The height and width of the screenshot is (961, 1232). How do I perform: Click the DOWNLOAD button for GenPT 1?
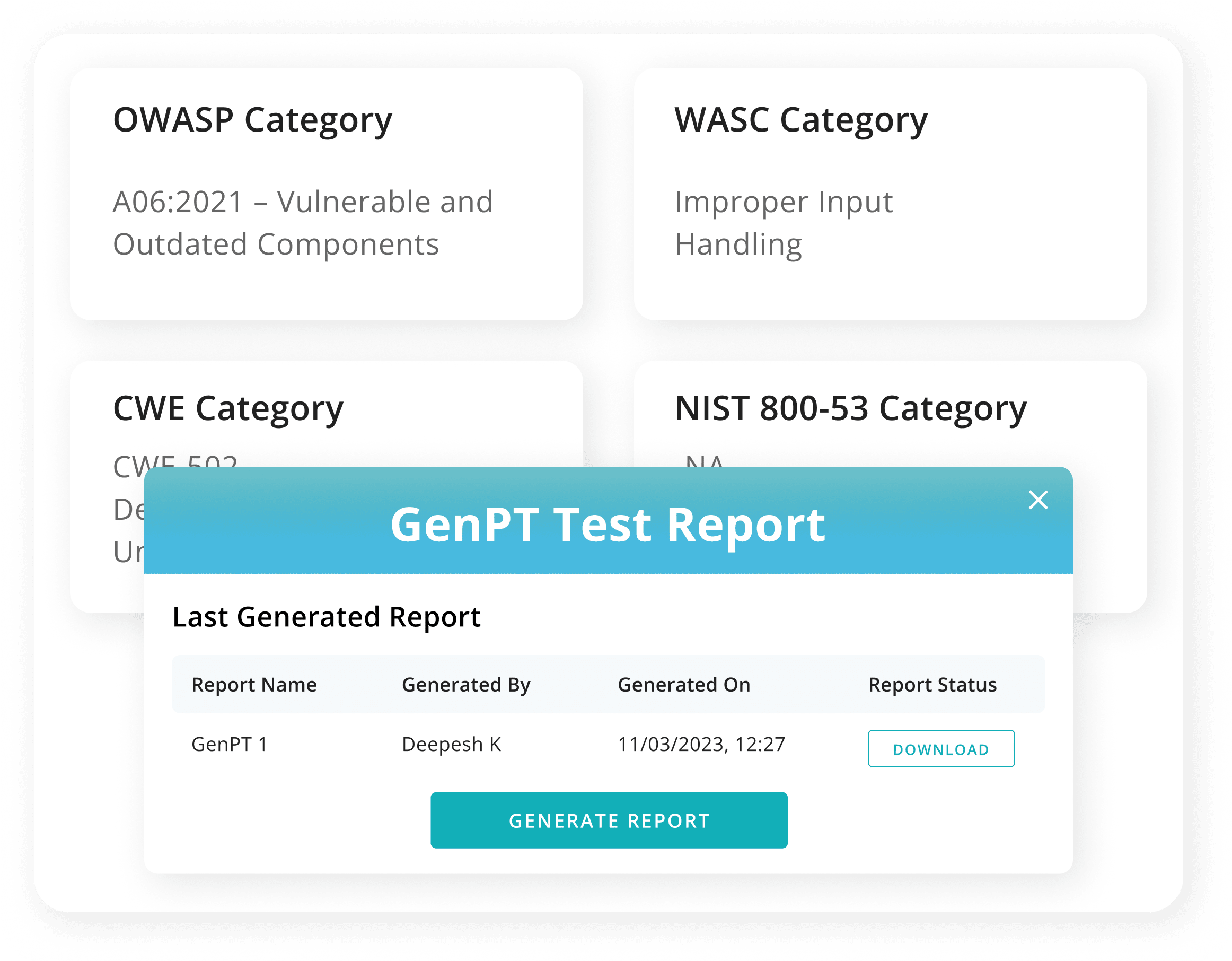click(941, 748)
